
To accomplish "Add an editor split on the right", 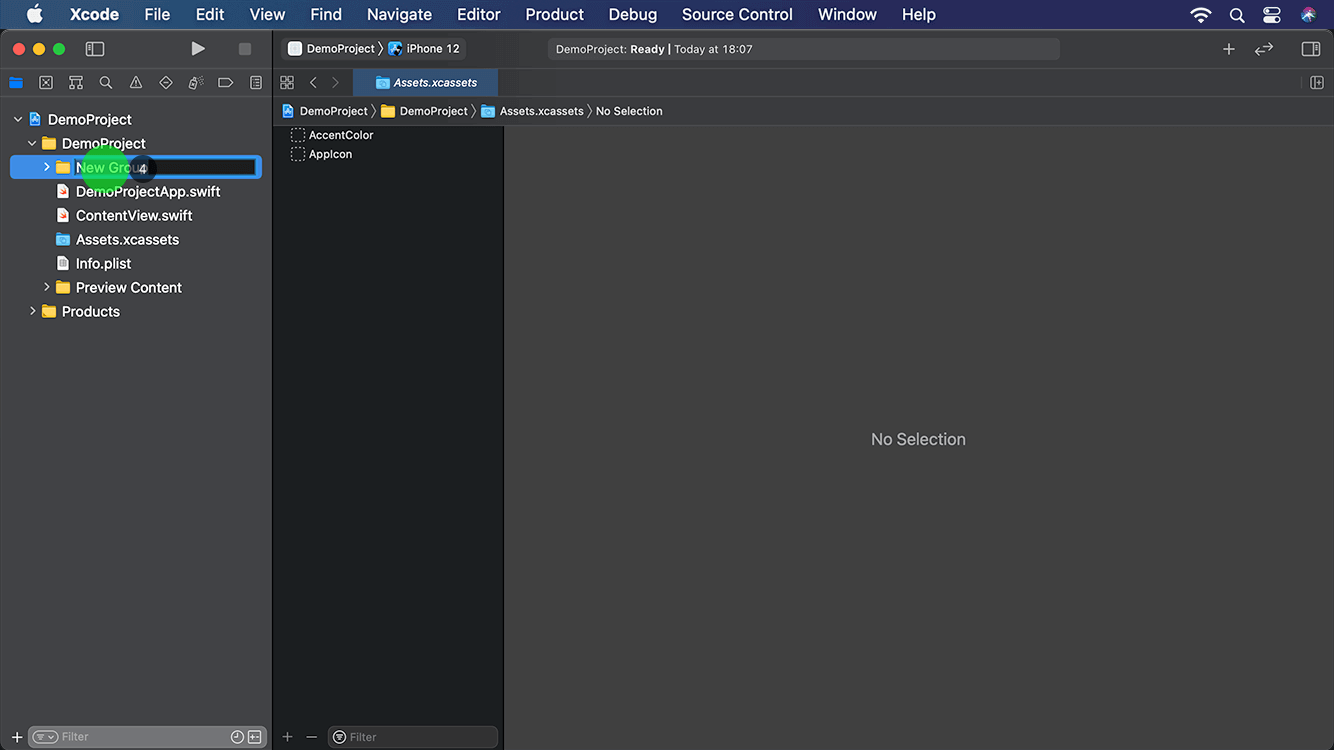I will click(x=1317, y=83).
